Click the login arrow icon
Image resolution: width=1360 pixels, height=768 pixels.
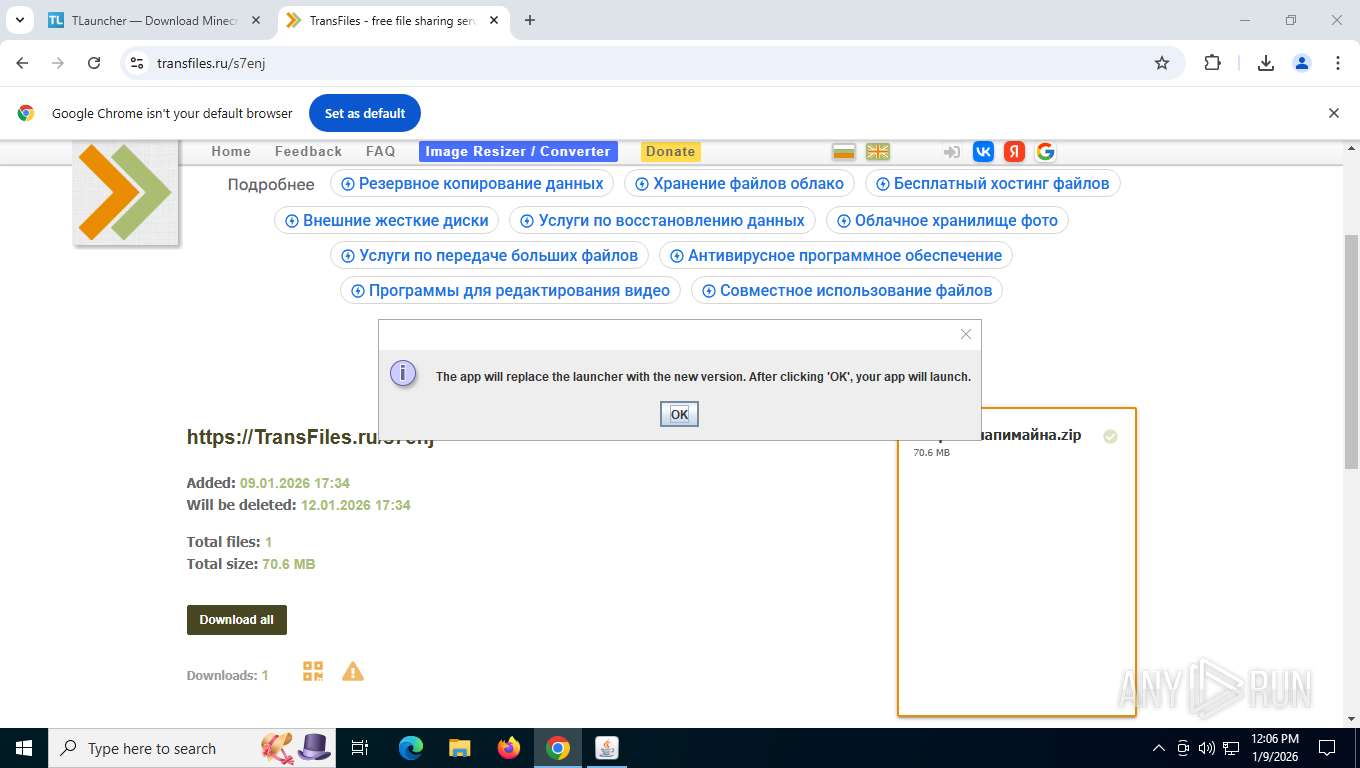pos(951,152)
